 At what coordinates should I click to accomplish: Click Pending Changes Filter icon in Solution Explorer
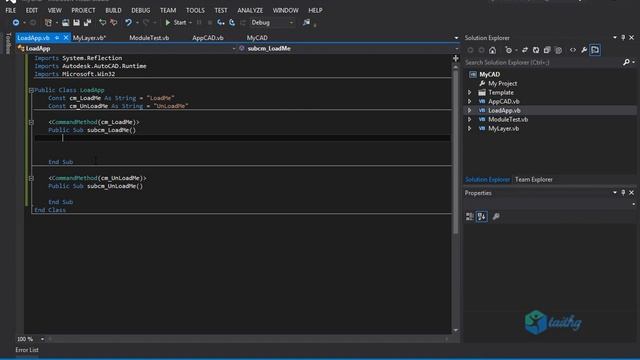pyautogui.click(x=508, y=50)
